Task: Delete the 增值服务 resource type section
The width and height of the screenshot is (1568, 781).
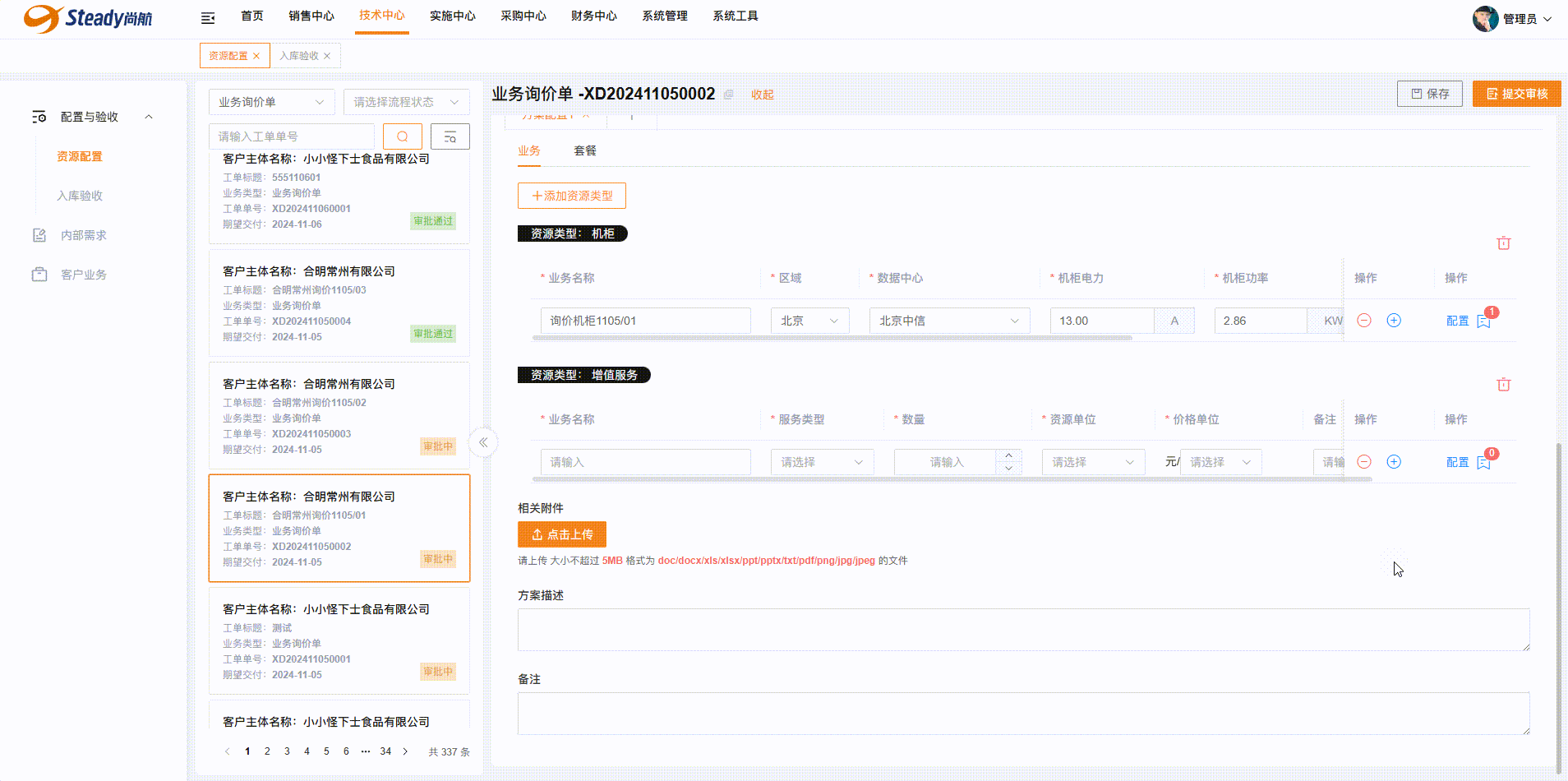Action: pyautogui.click(x=1504, y=384)
